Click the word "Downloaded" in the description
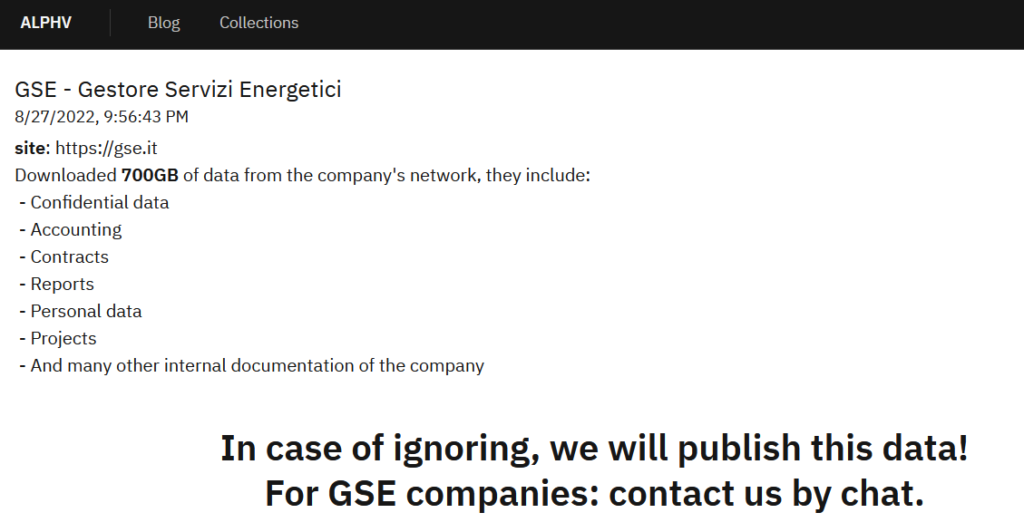The height and width of the screenshot is (532, 1024). point(66,175)
